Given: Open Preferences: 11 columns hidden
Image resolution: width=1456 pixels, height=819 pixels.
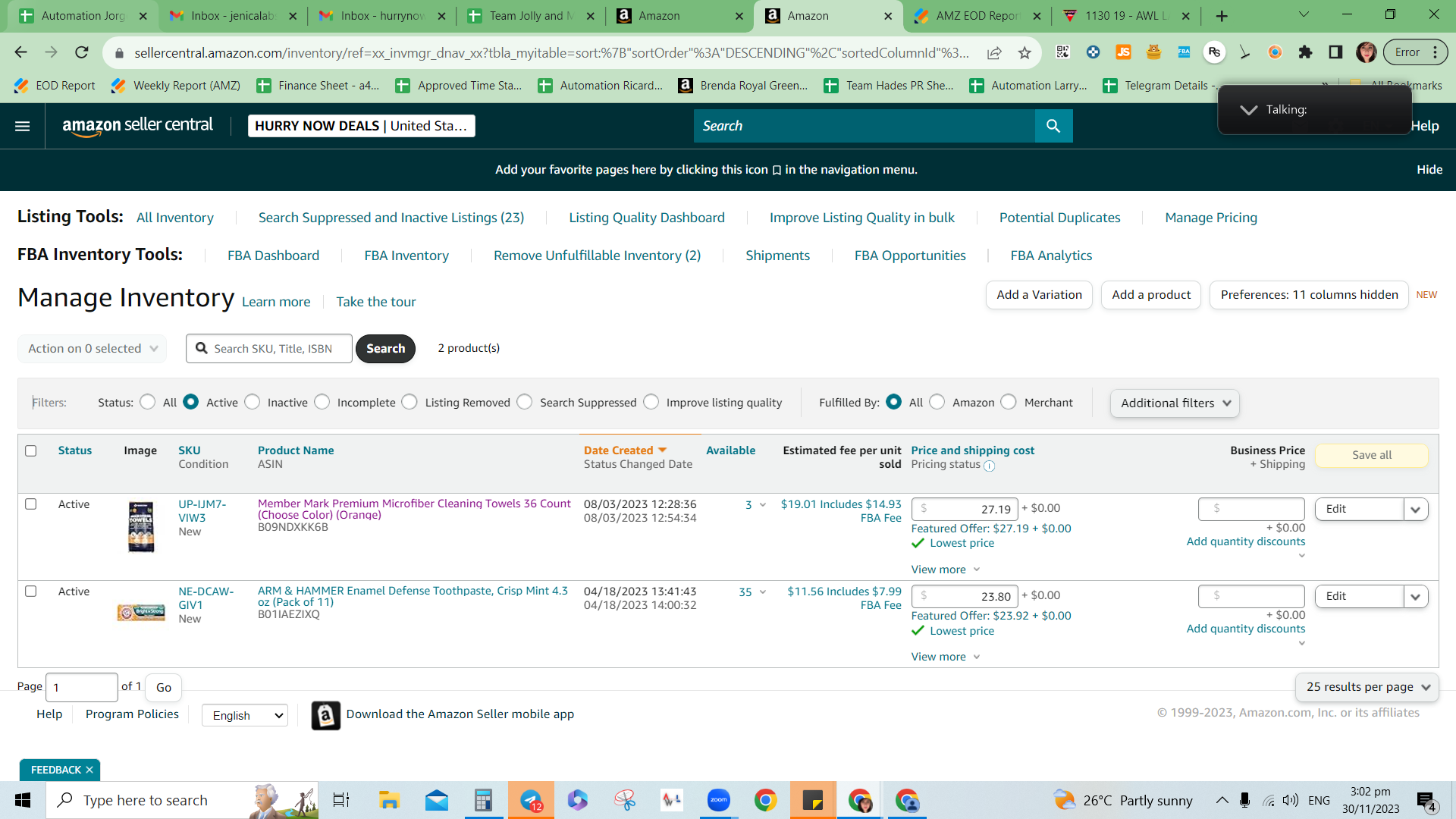Looking at the screenshot, I should [x=1309, y=295].
